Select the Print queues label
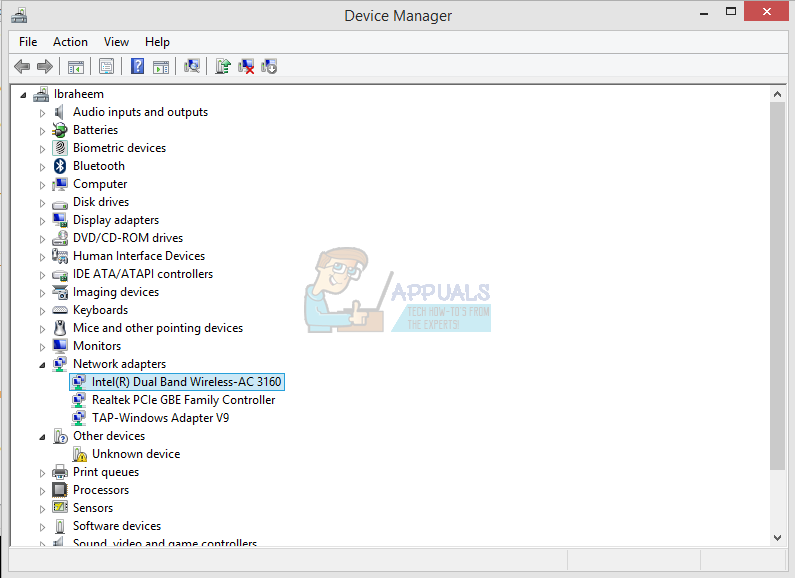795x578 pixels. pyautogui.click(x=106, y=472)
